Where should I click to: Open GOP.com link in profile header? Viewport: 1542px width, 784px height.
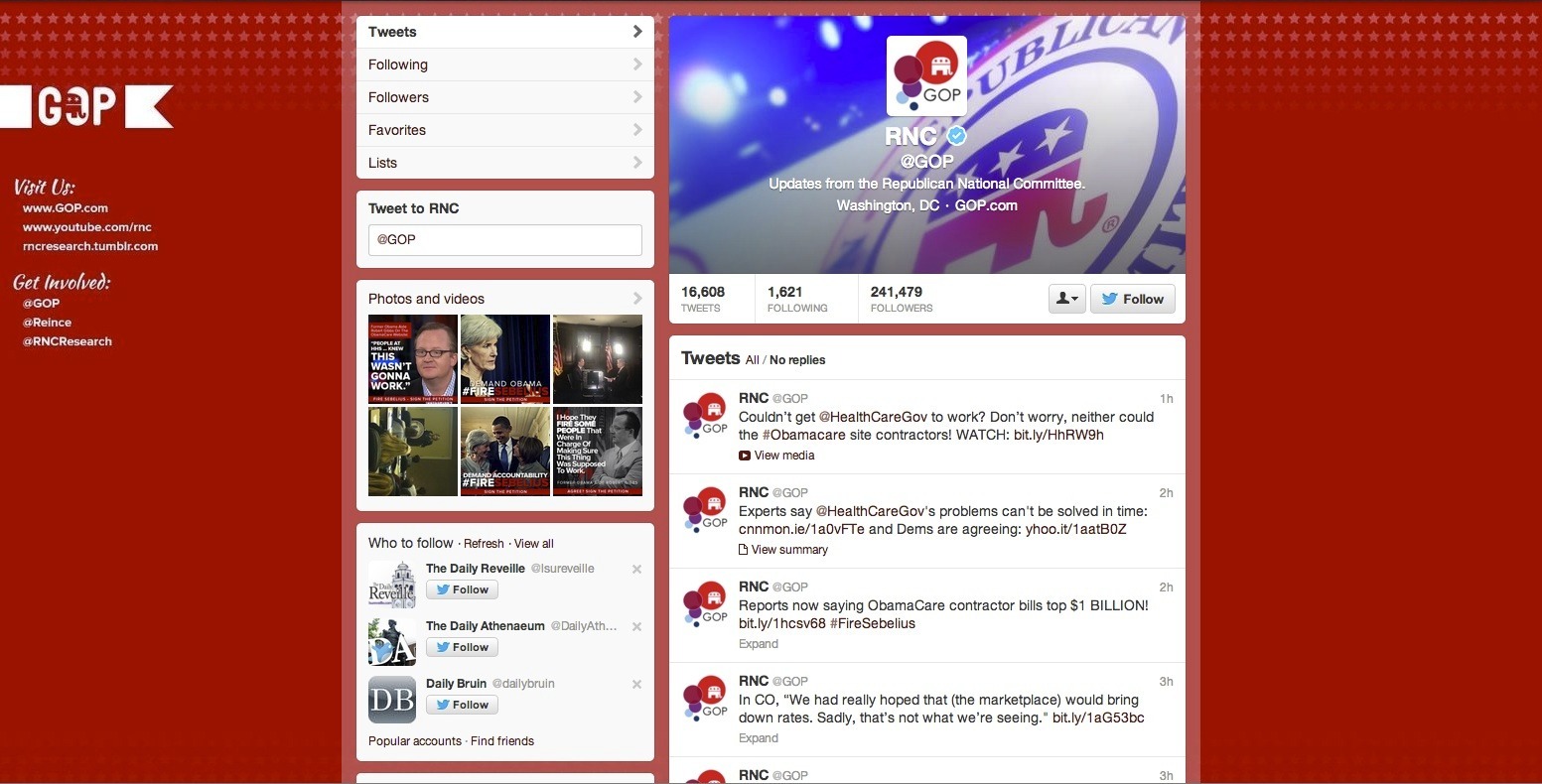coord(986,205)
